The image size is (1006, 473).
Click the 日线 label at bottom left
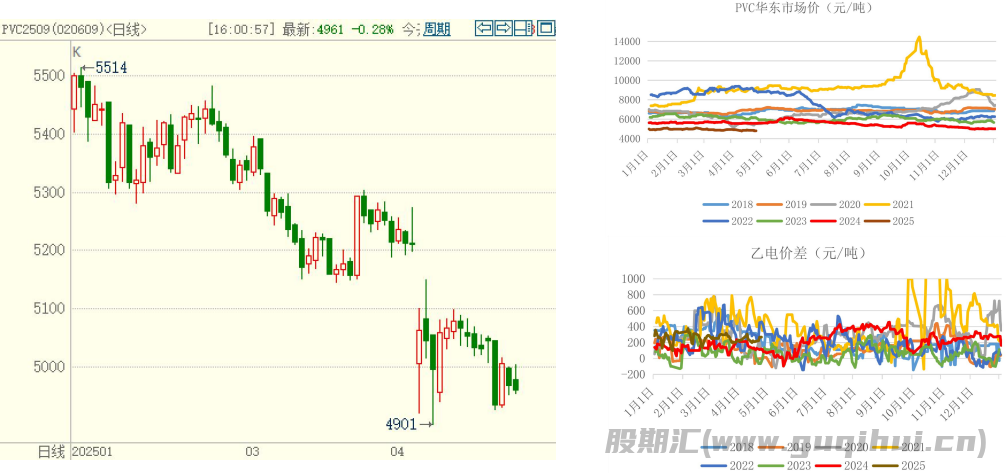coord(50,451)
